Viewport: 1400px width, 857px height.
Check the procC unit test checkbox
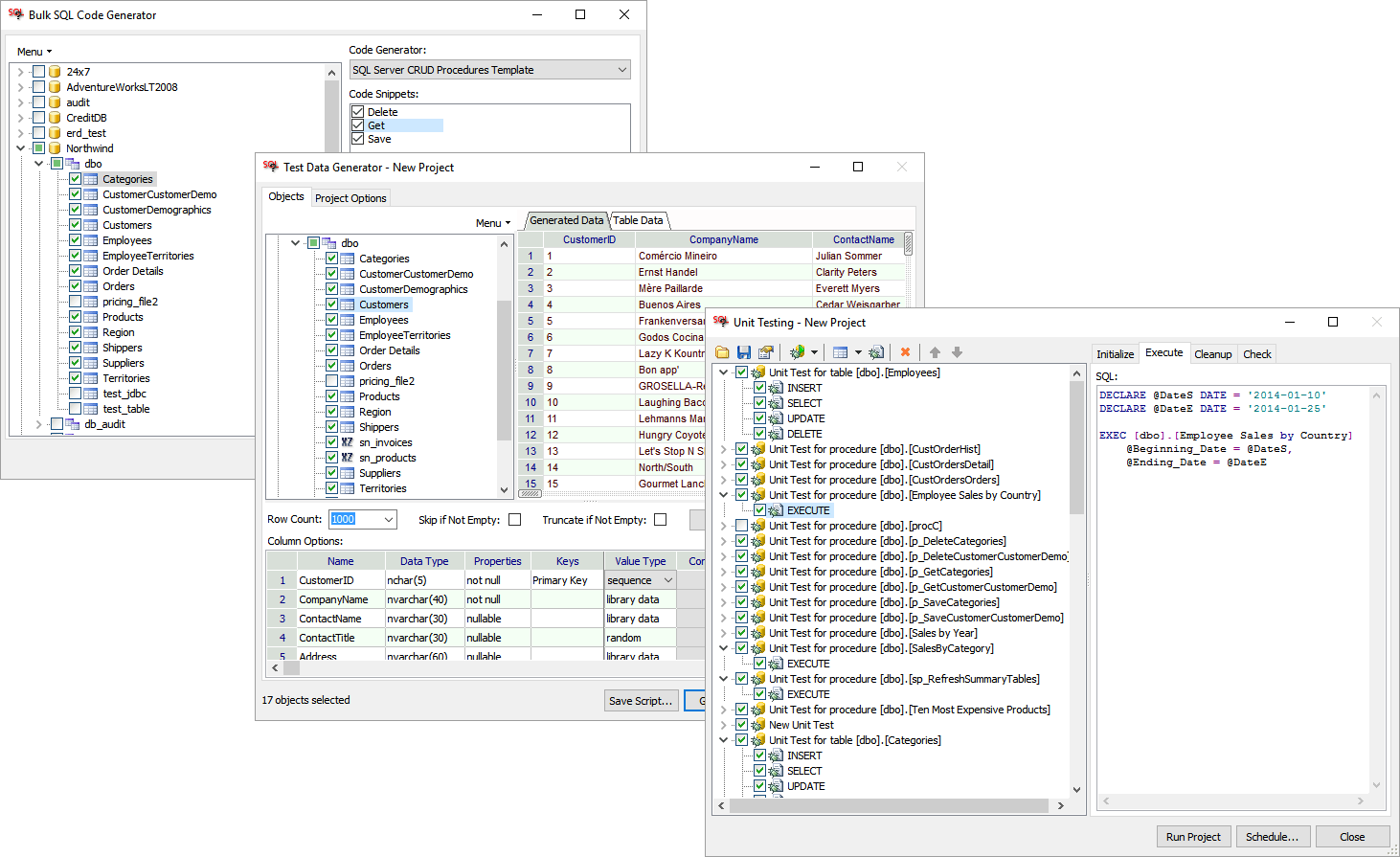pyautogui.click(x=741, y=526)
